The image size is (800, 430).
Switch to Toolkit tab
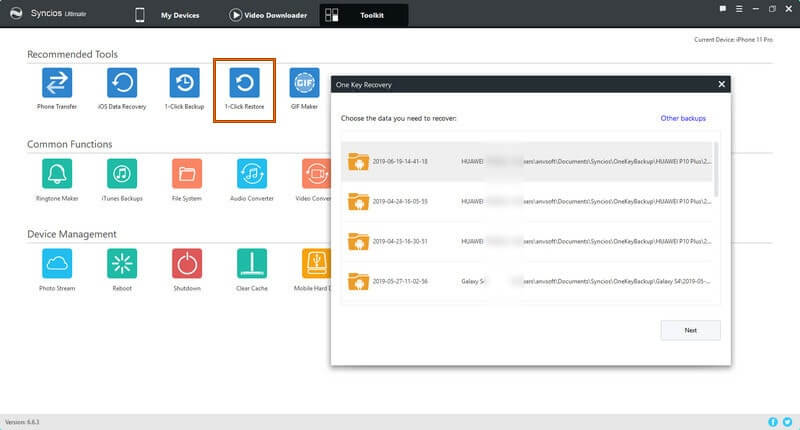point(364,15)
